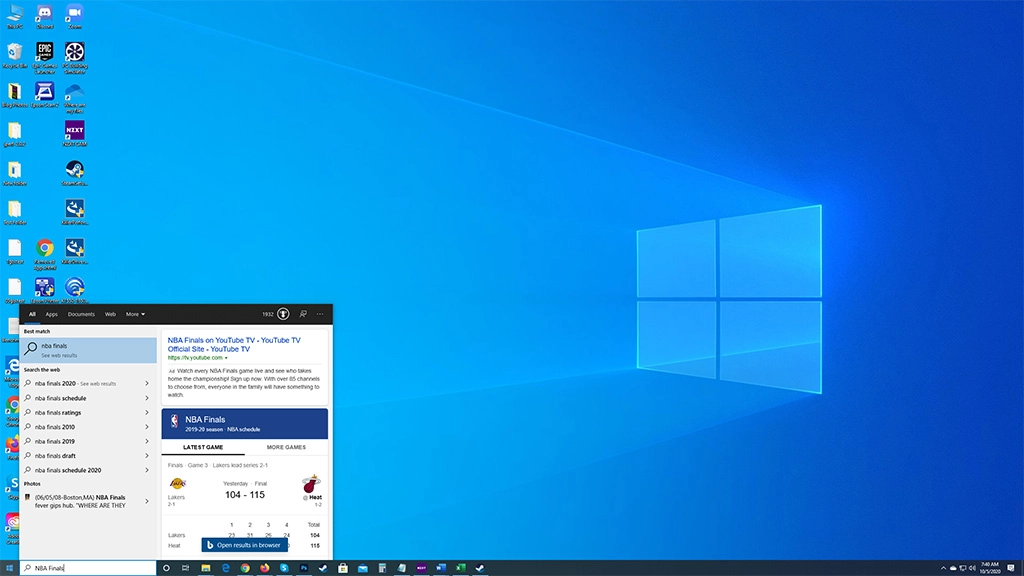The width and height of the screenshot is (1024, 576).
Task: Click the NBA Finals card header
Action: pyautogui.click(x=245, y=424)
